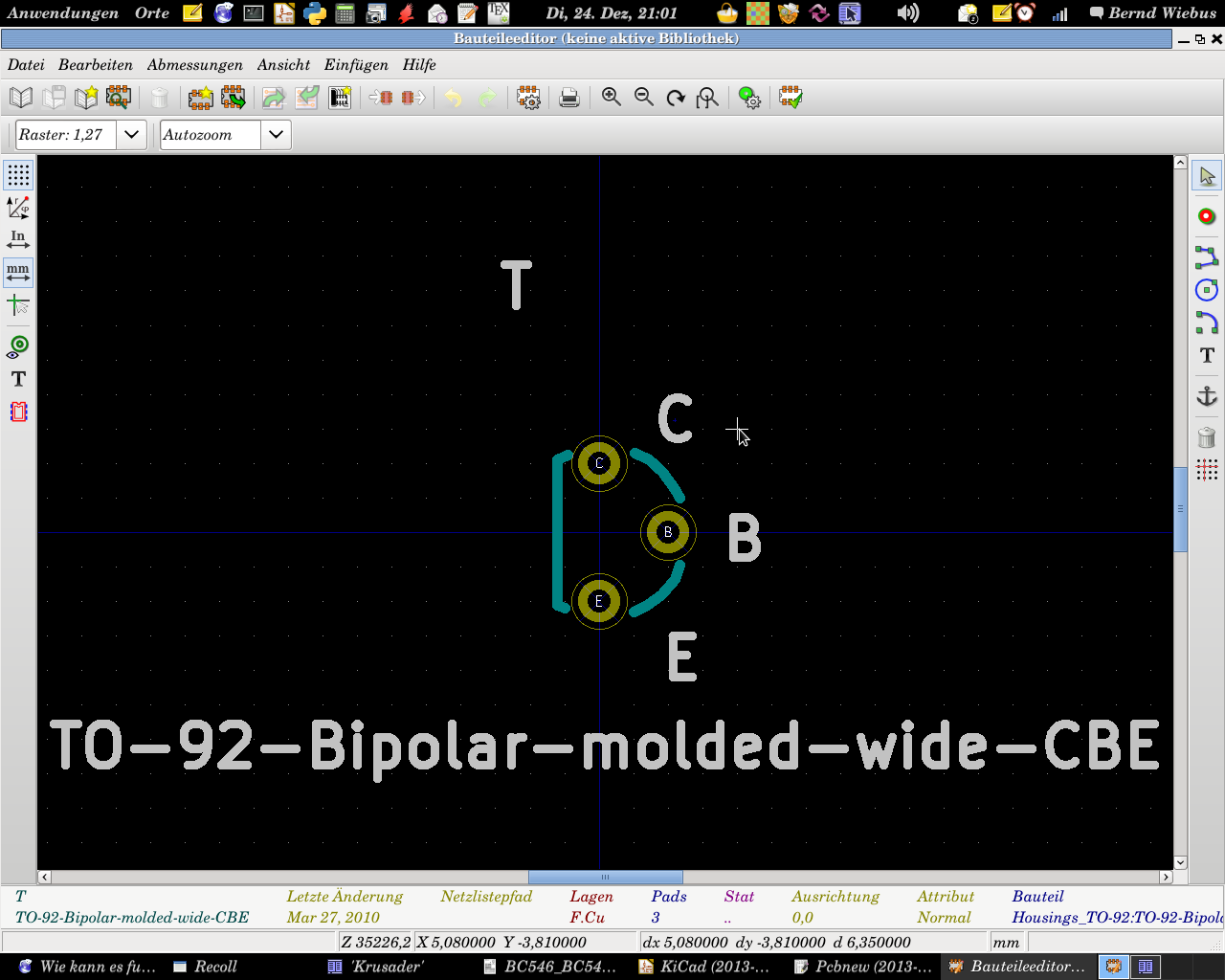This screenshot has width=1225, height=980.
Task: Select the draw circle tool
Action: click(x=1207, y=290)
